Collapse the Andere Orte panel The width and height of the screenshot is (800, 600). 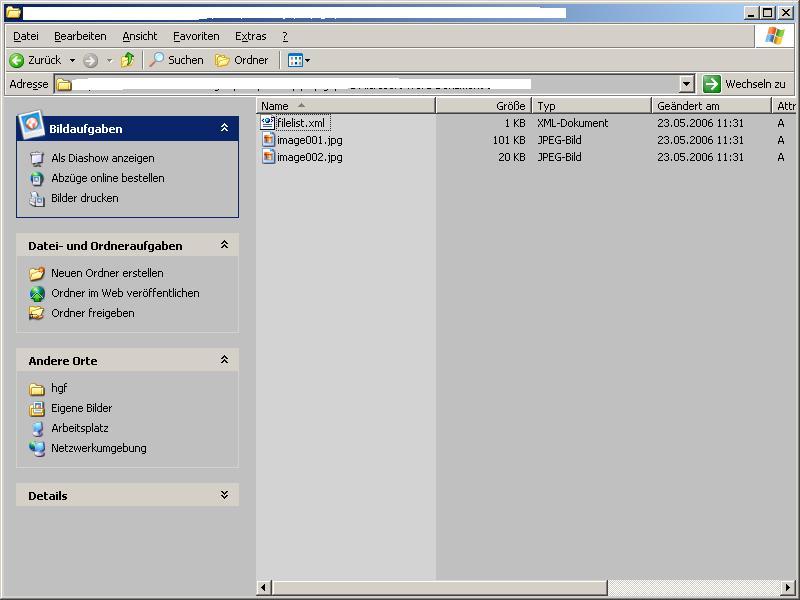coord(224,360)
